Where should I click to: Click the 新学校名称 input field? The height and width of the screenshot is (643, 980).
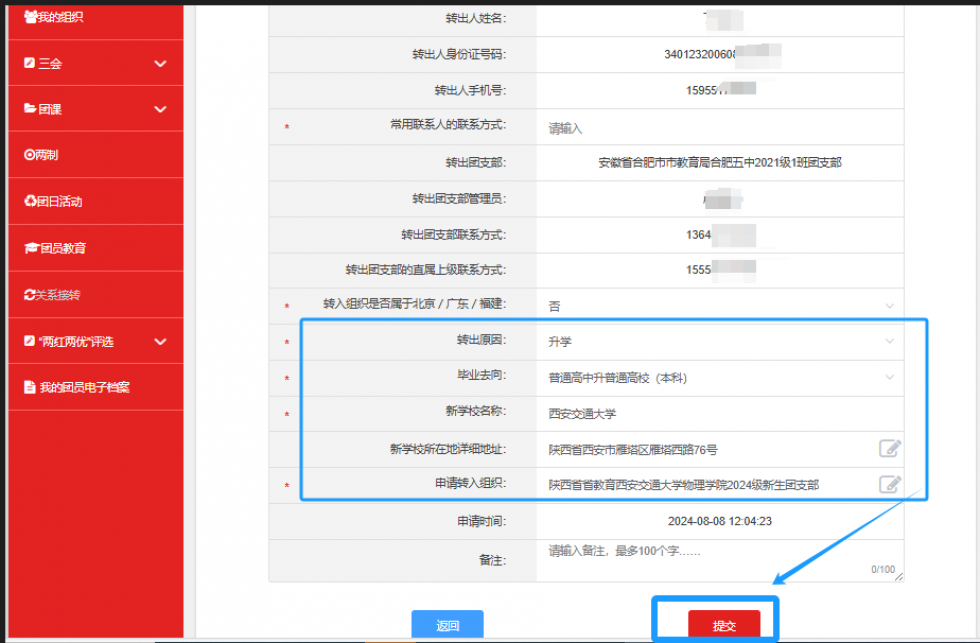[718, 413]
